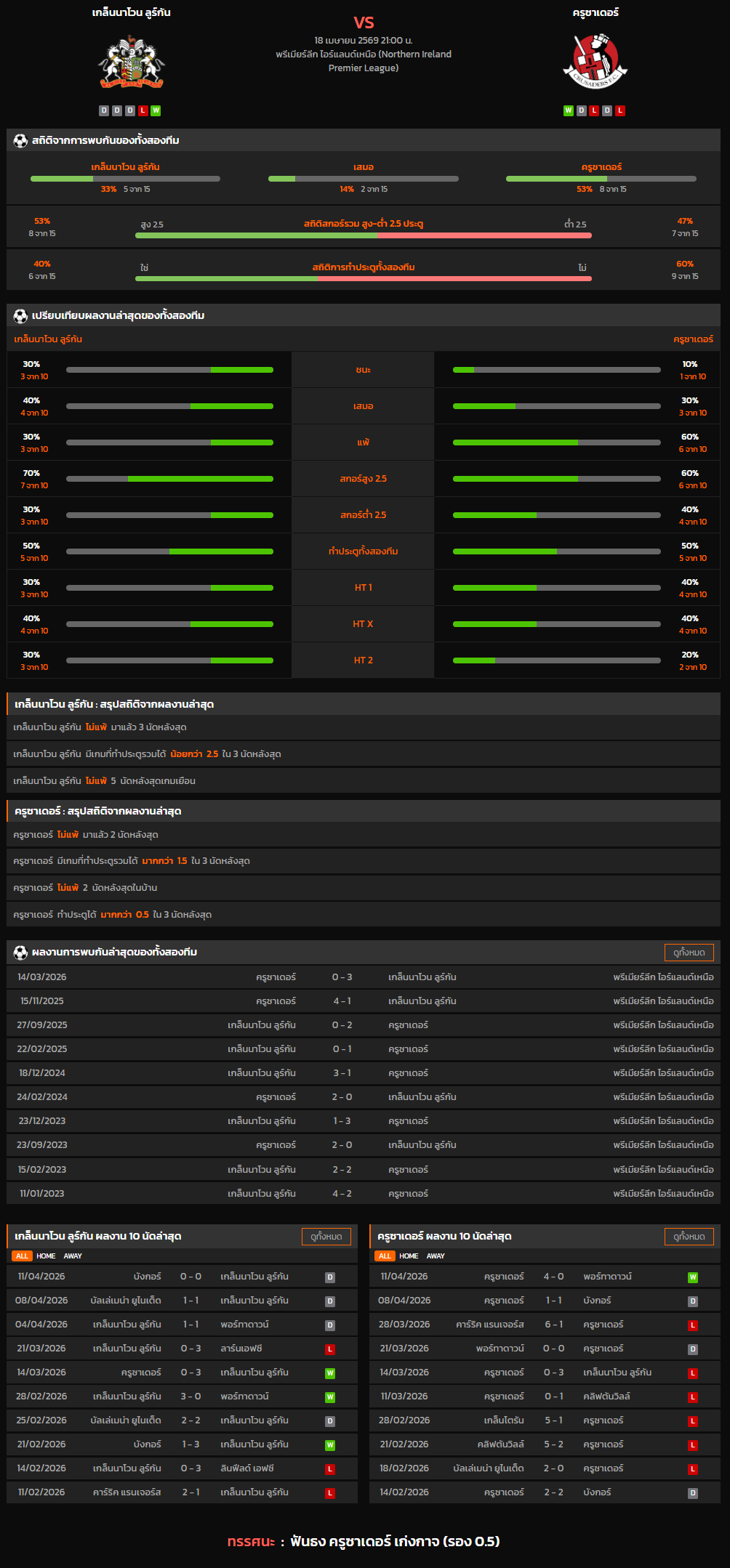This screenshot has width=730, height=1568.
Task: Click red L badge under Glenavon crest
Action: [x=143, y=110]
